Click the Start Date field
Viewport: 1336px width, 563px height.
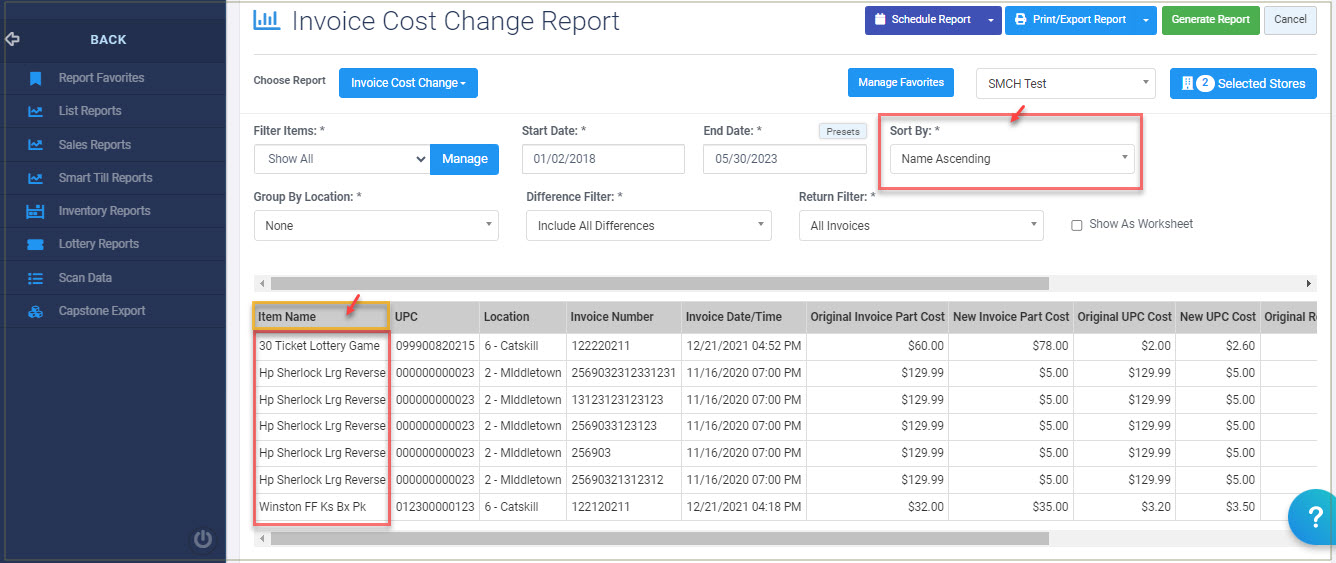click(x=603, y=159)
